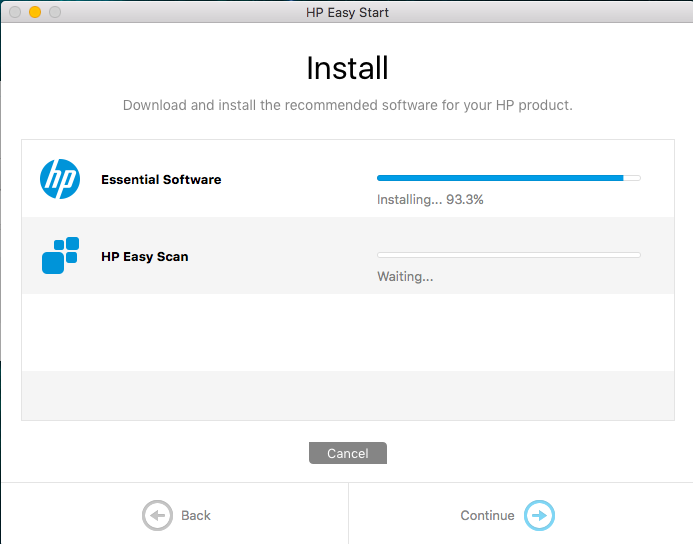This screenshot has height=544, width=693.
Task: Click the HP Easy Scan squares icon
Action: [61, 255]
